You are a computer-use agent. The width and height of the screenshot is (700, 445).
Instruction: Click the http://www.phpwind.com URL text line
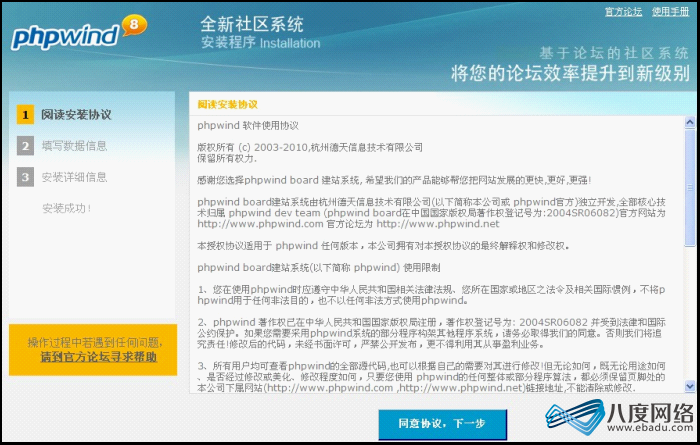click(348, 224)
